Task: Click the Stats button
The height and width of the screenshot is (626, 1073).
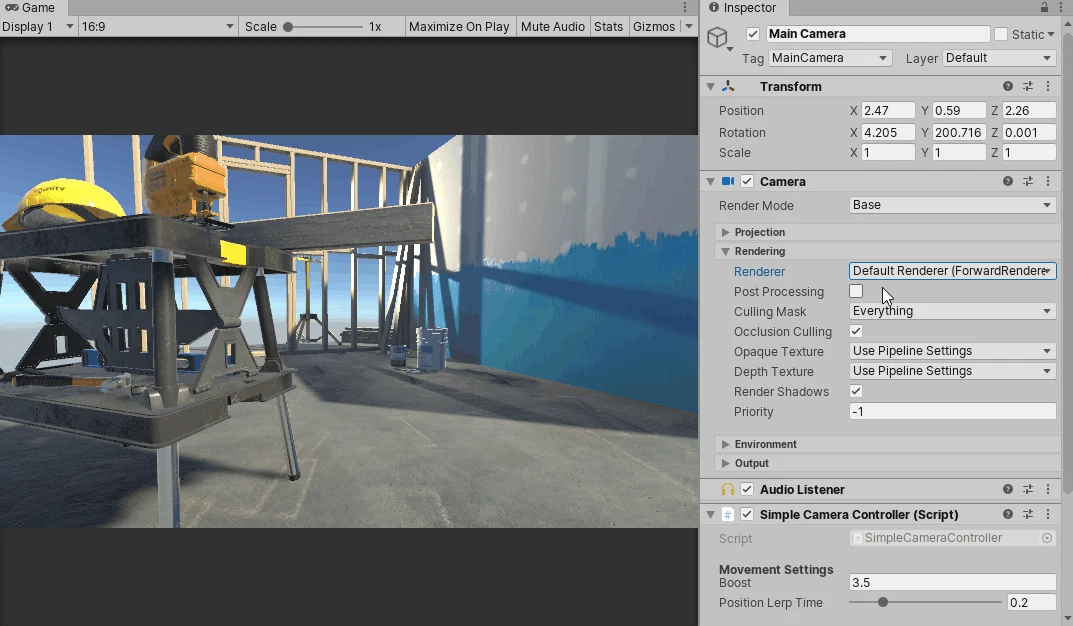Action: (608, 27)
